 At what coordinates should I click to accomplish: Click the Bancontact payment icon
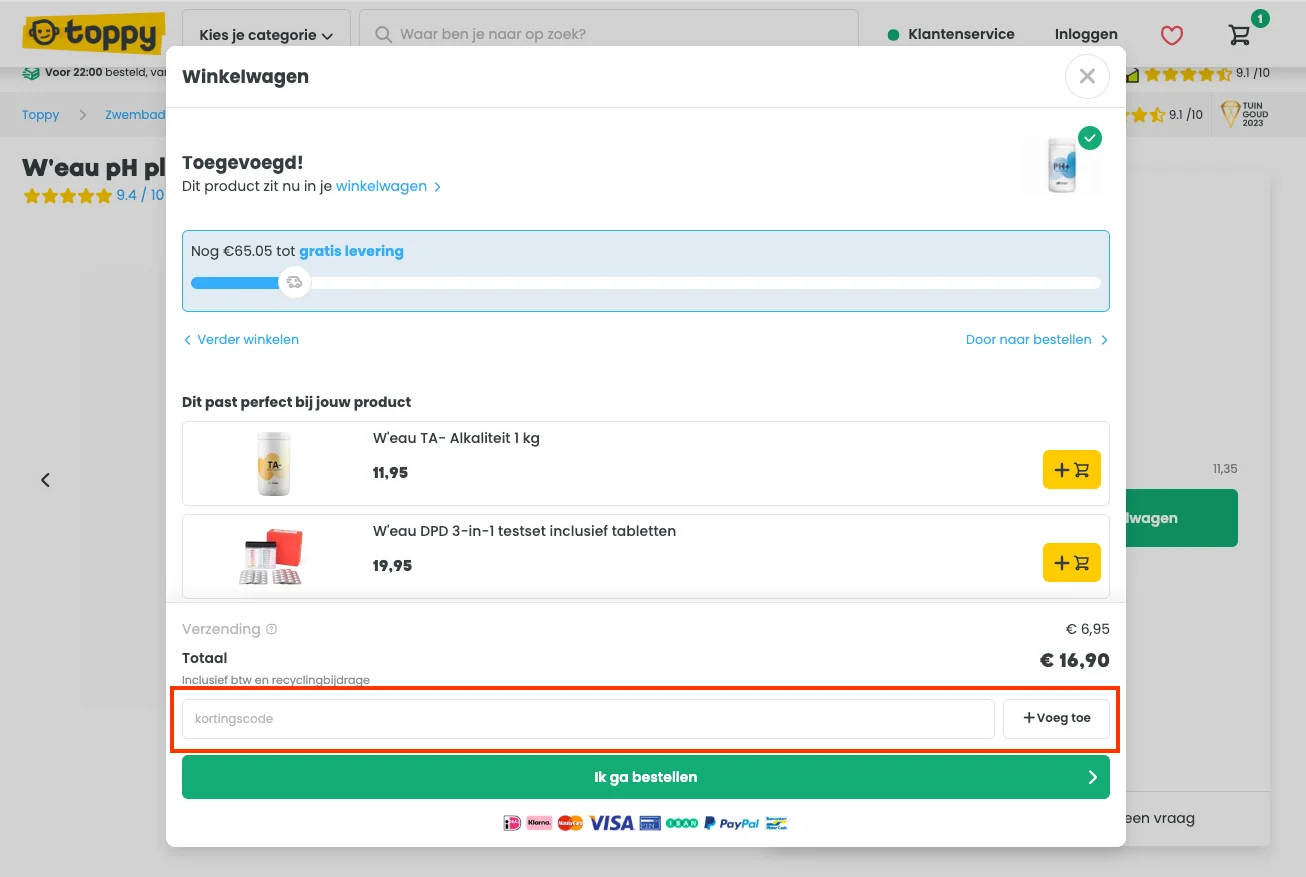[x=777, y=823]
